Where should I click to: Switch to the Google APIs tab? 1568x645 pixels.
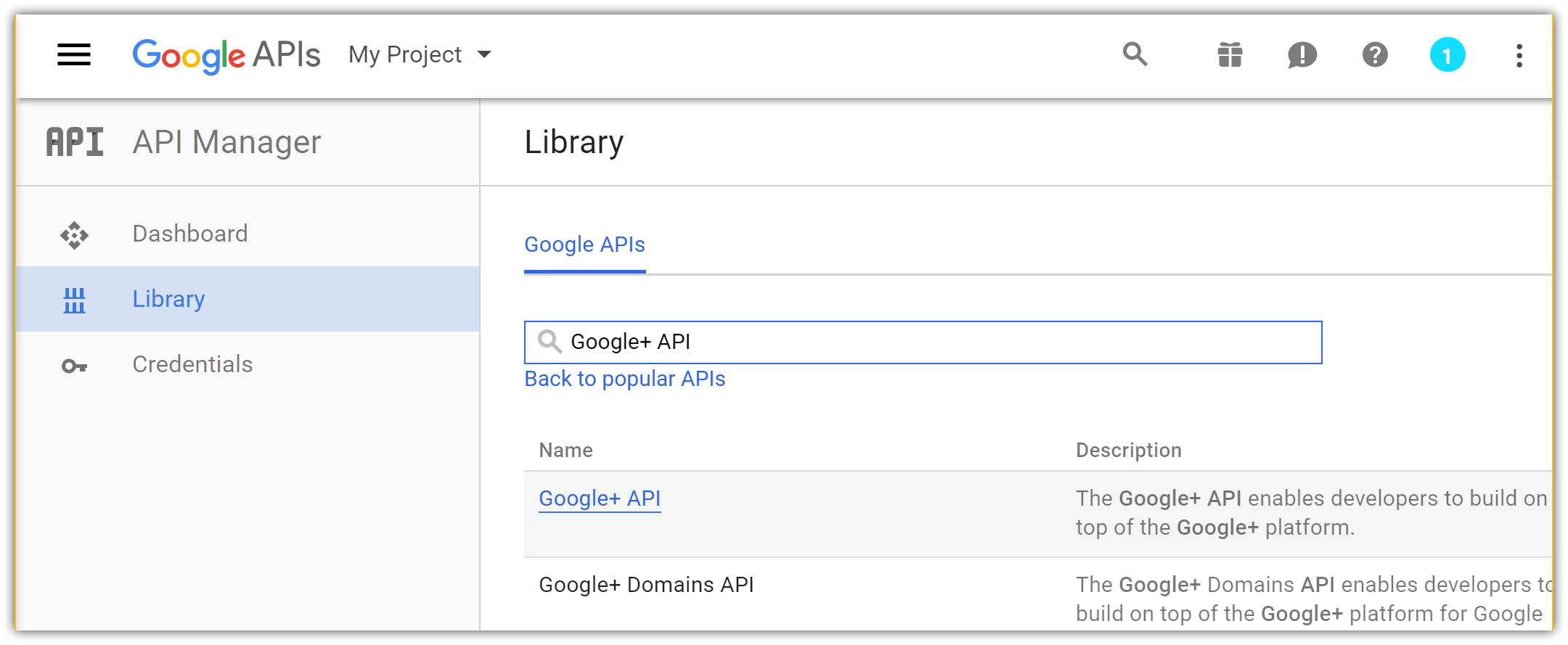(584, 245)
